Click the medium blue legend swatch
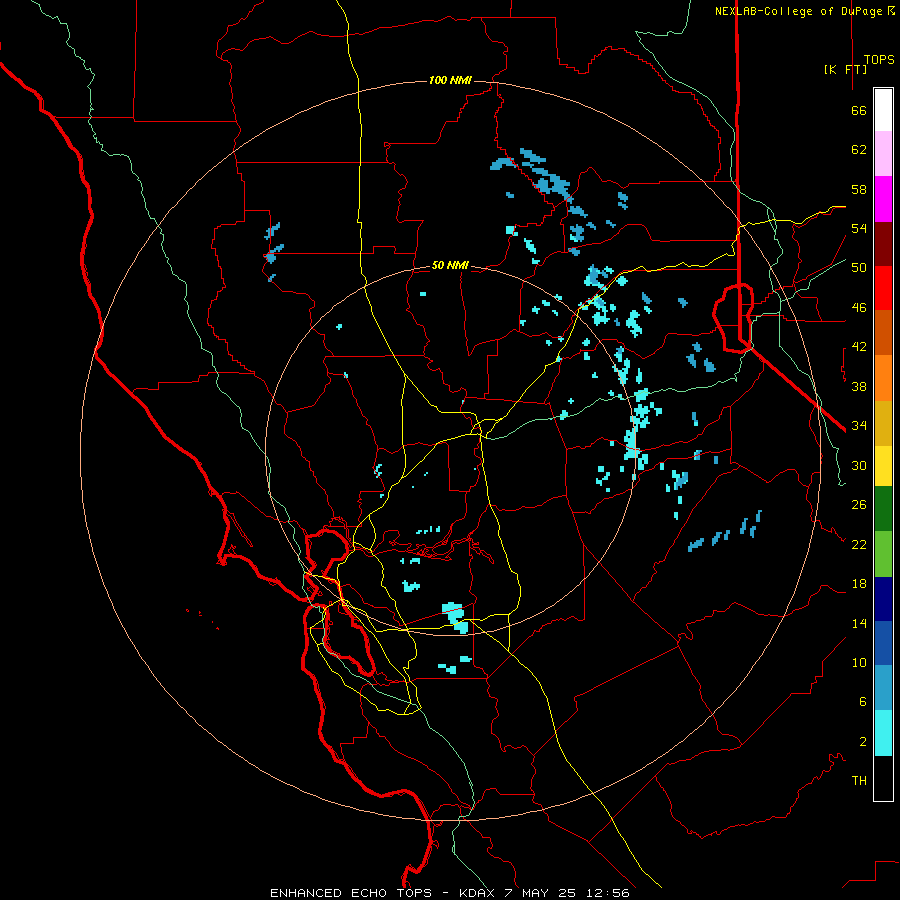The image size is (900, 900). coord(883,643)
